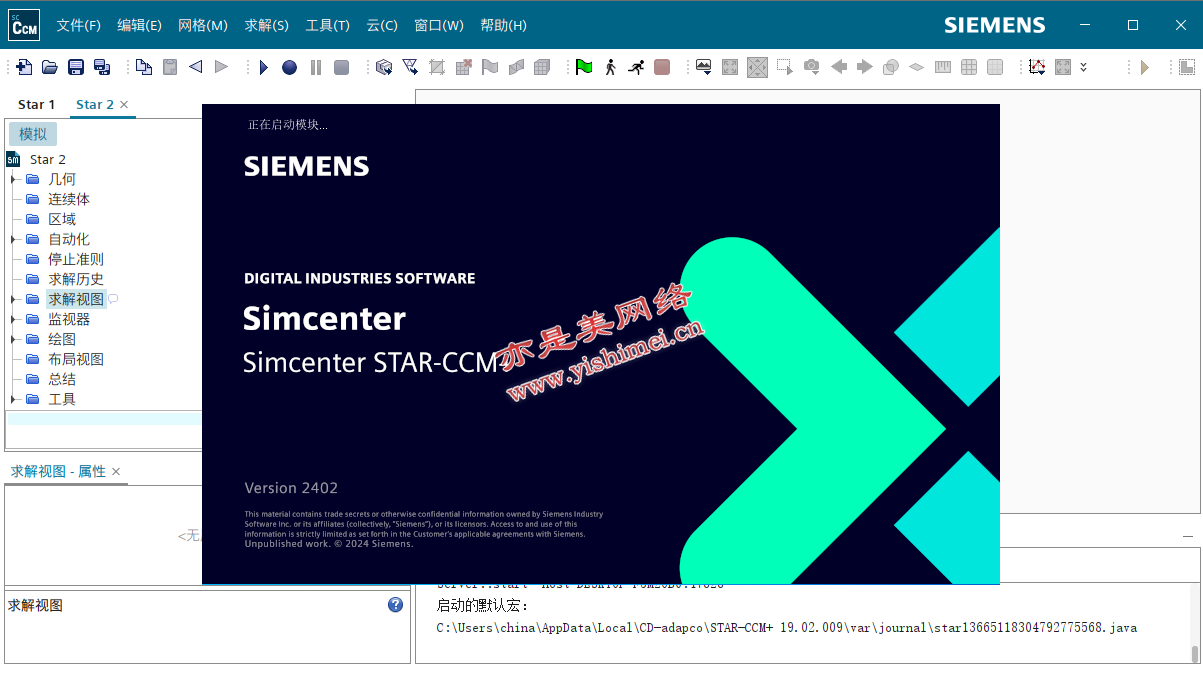Switch to the Star 1 tab
Screen dimensions: 1203x689
(37, 104)
